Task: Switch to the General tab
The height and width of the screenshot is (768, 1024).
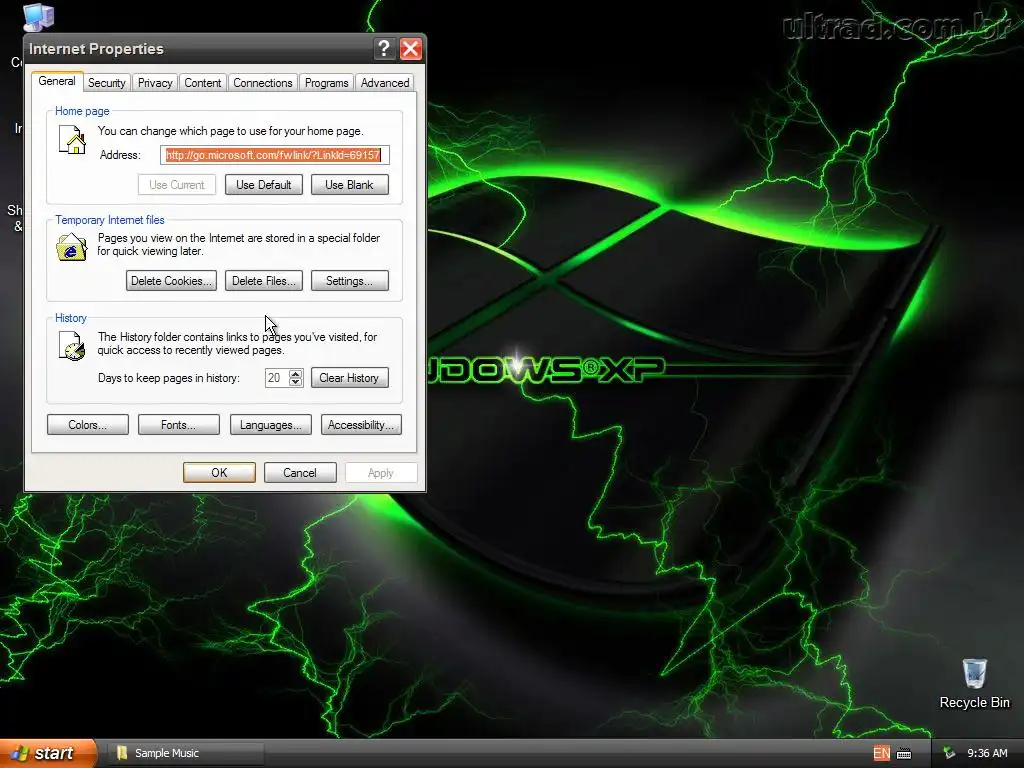Action: pyautogui.click(x=57, y=81)
